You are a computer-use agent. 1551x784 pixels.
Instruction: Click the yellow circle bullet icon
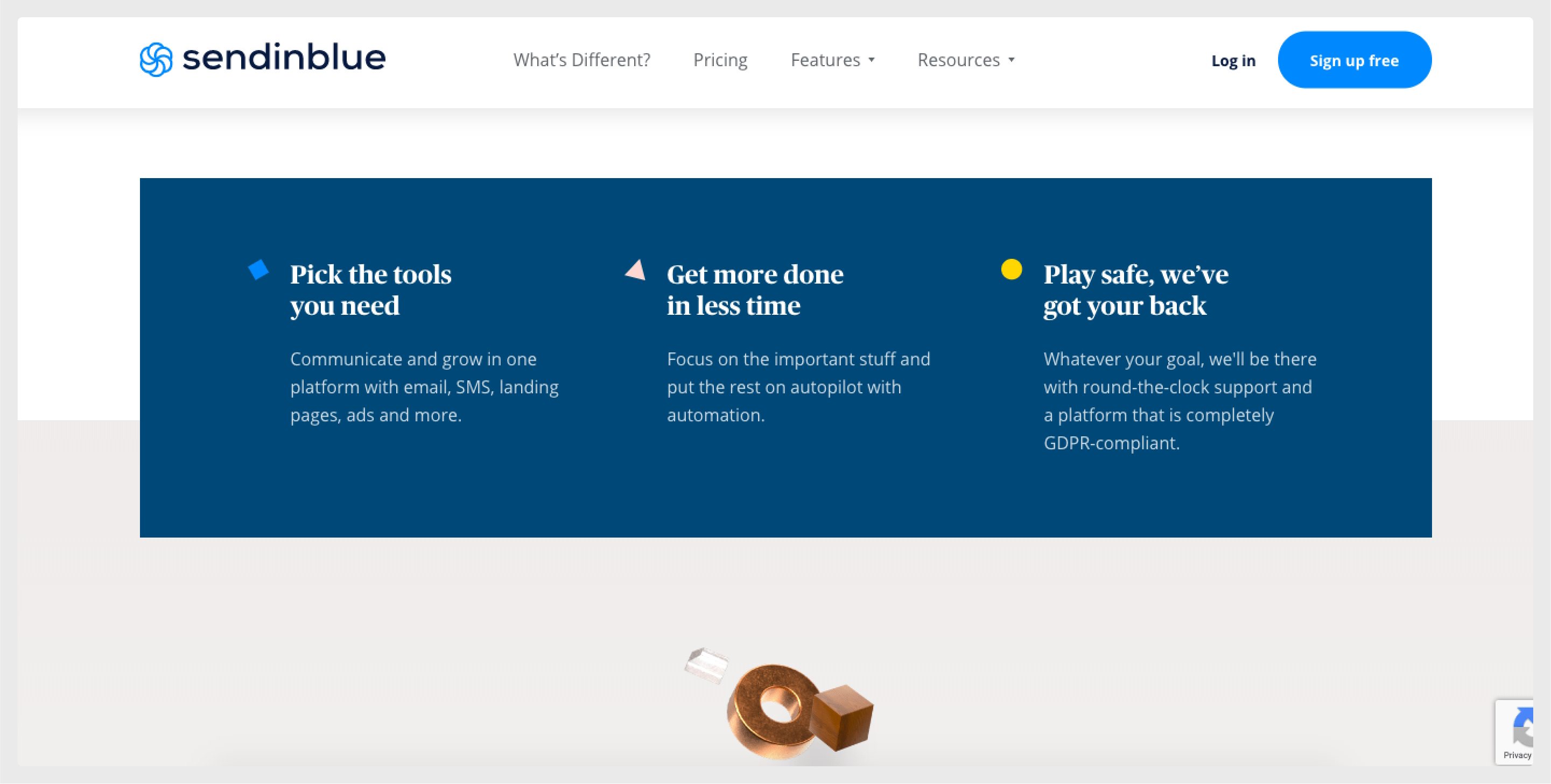click(1011, 269)
